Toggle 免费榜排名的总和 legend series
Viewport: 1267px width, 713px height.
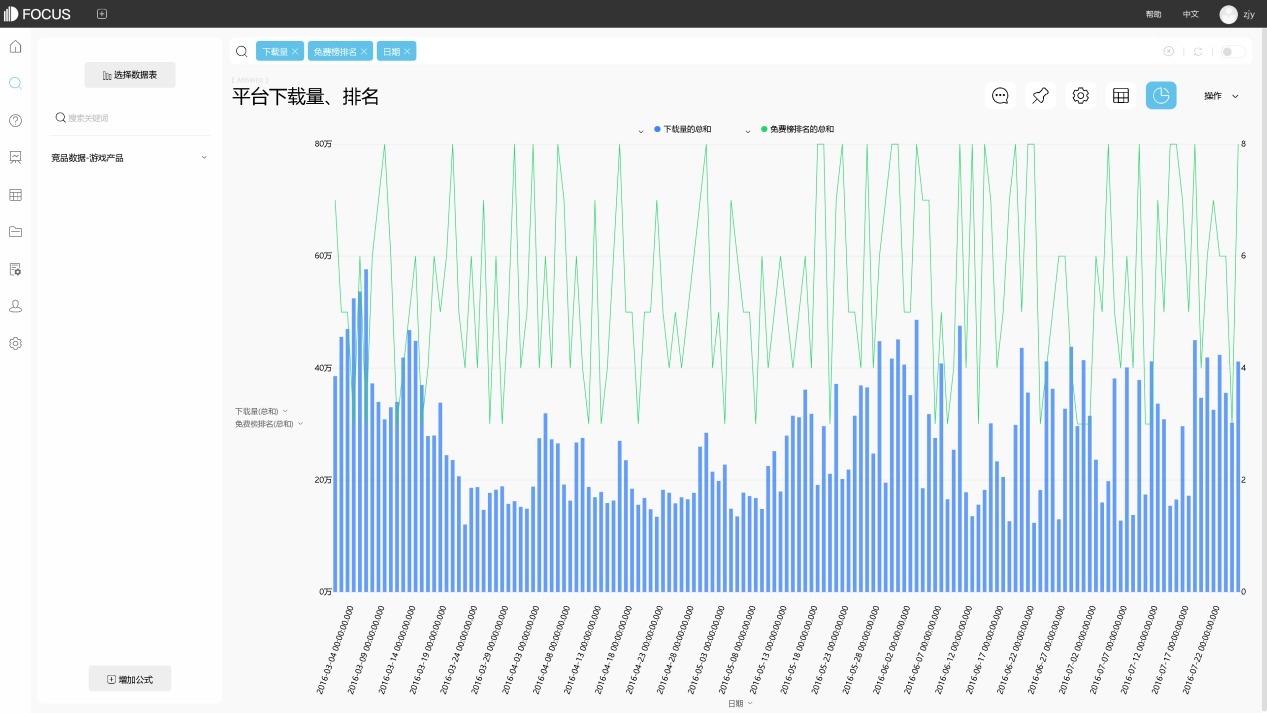click(801, 130)
